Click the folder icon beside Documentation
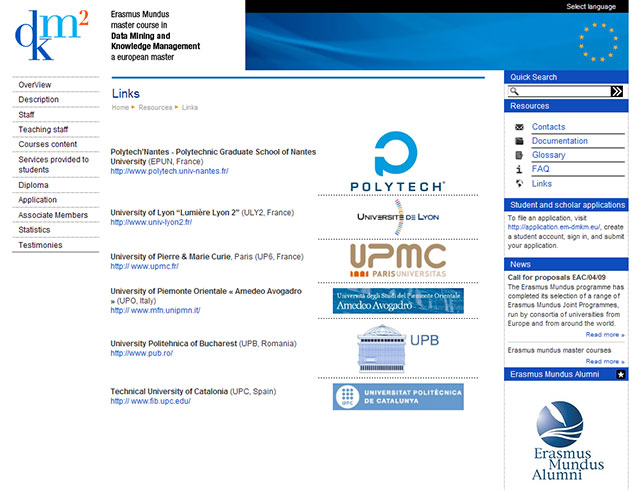 click(x=519, y=141)
